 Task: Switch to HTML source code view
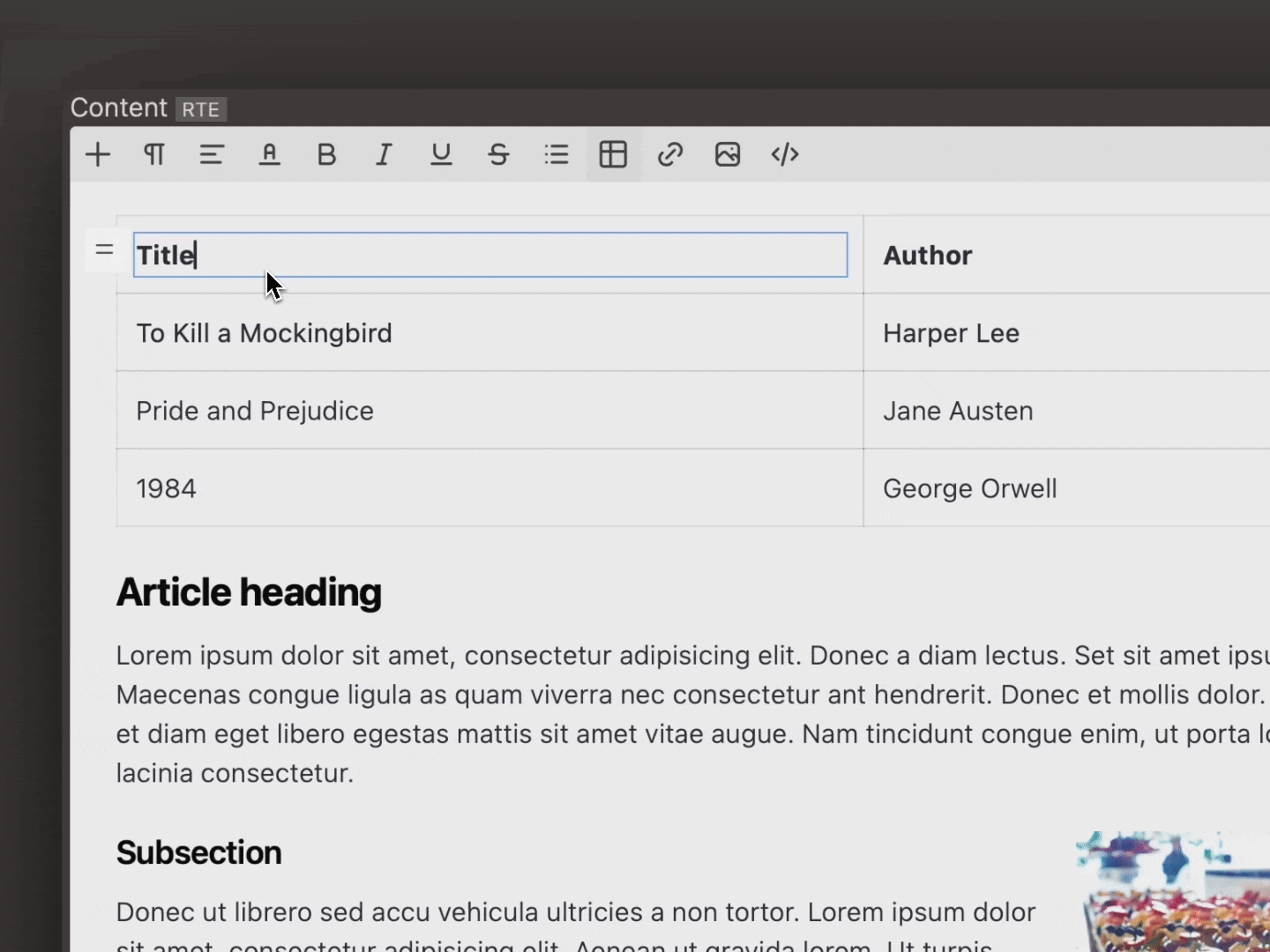pyautogui.click(x=785, y=155)
